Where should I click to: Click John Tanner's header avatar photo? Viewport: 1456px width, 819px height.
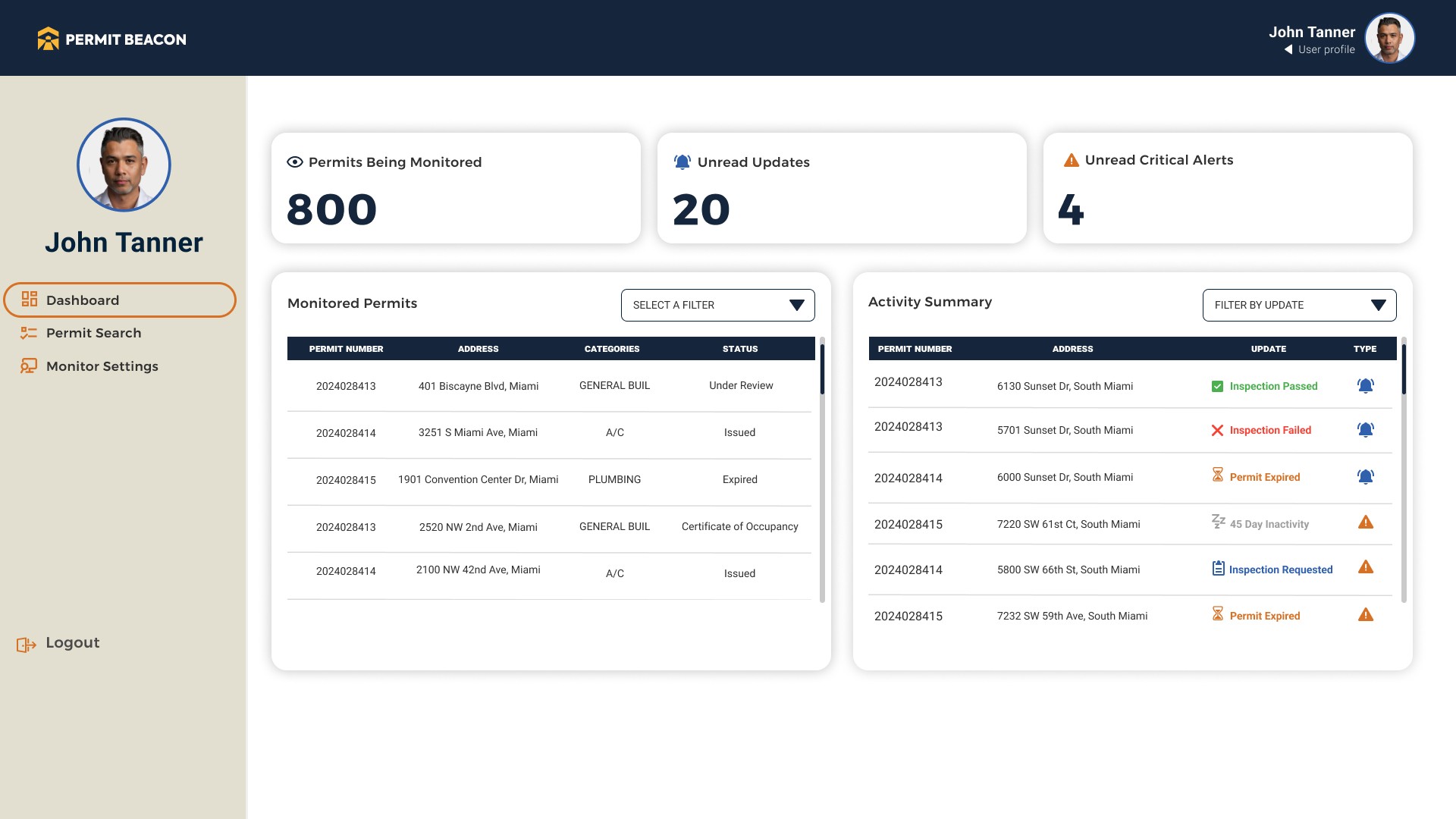tap(1389, 38)
